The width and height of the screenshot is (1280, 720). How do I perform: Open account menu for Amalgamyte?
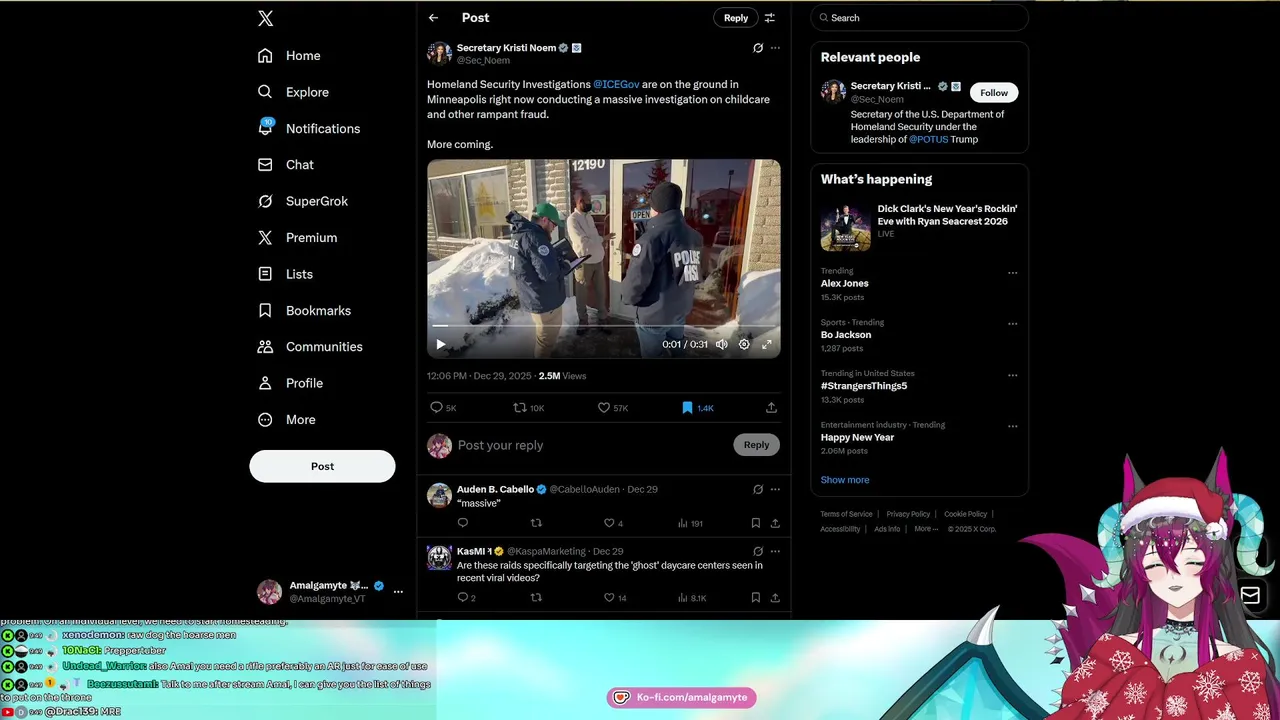tap(329, 592)
